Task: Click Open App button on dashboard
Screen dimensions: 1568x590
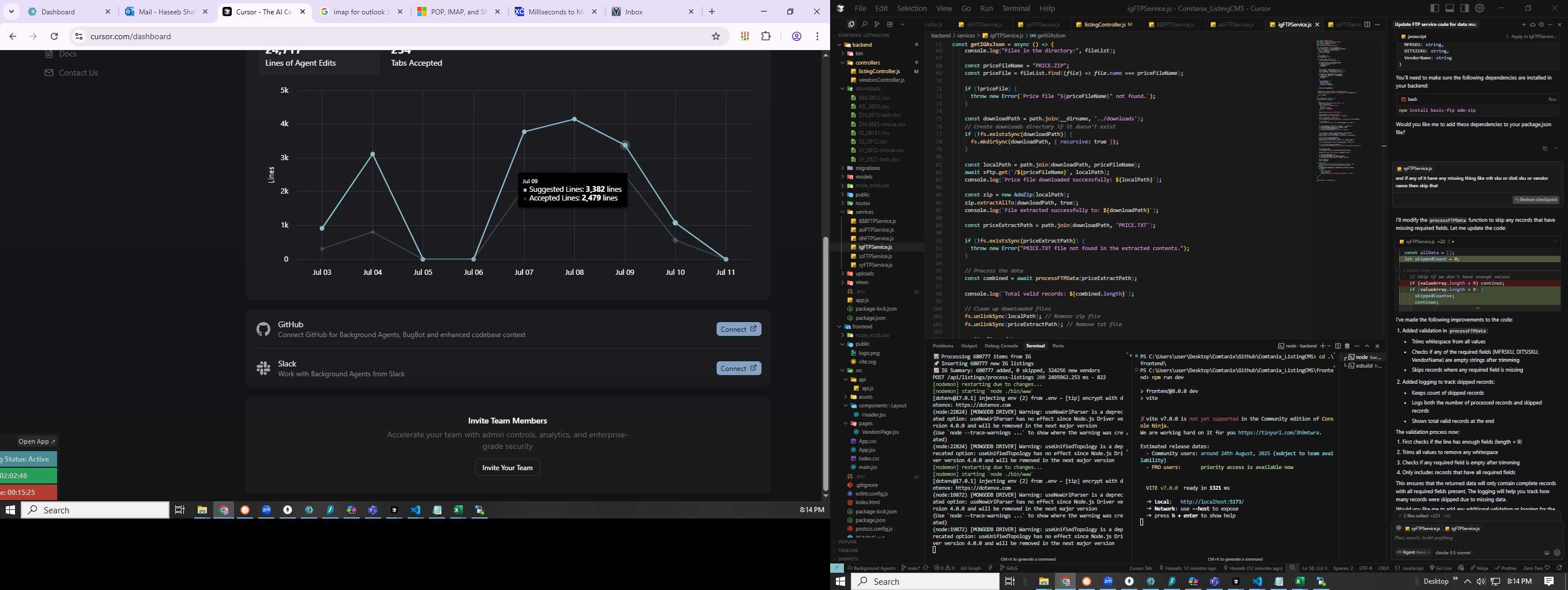Action: [36, 441]
